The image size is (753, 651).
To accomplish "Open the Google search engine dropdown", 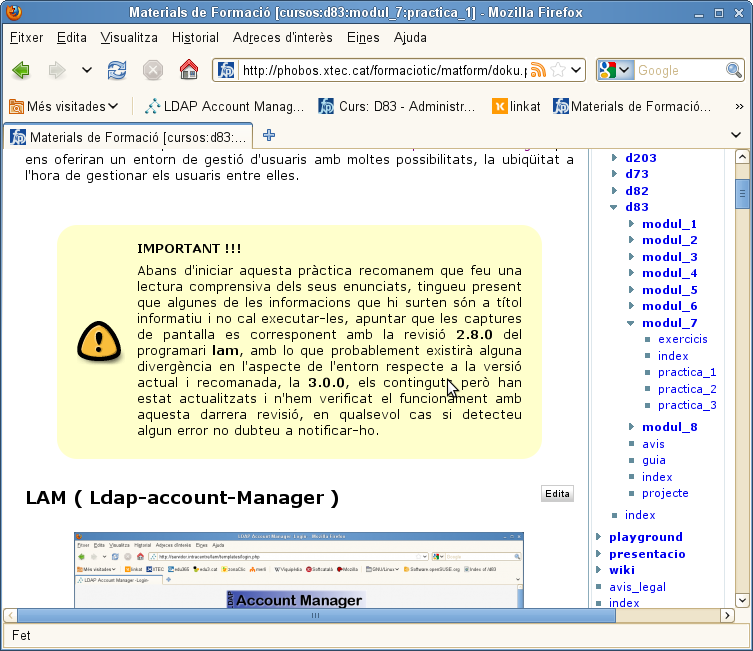I will (615, 71).
